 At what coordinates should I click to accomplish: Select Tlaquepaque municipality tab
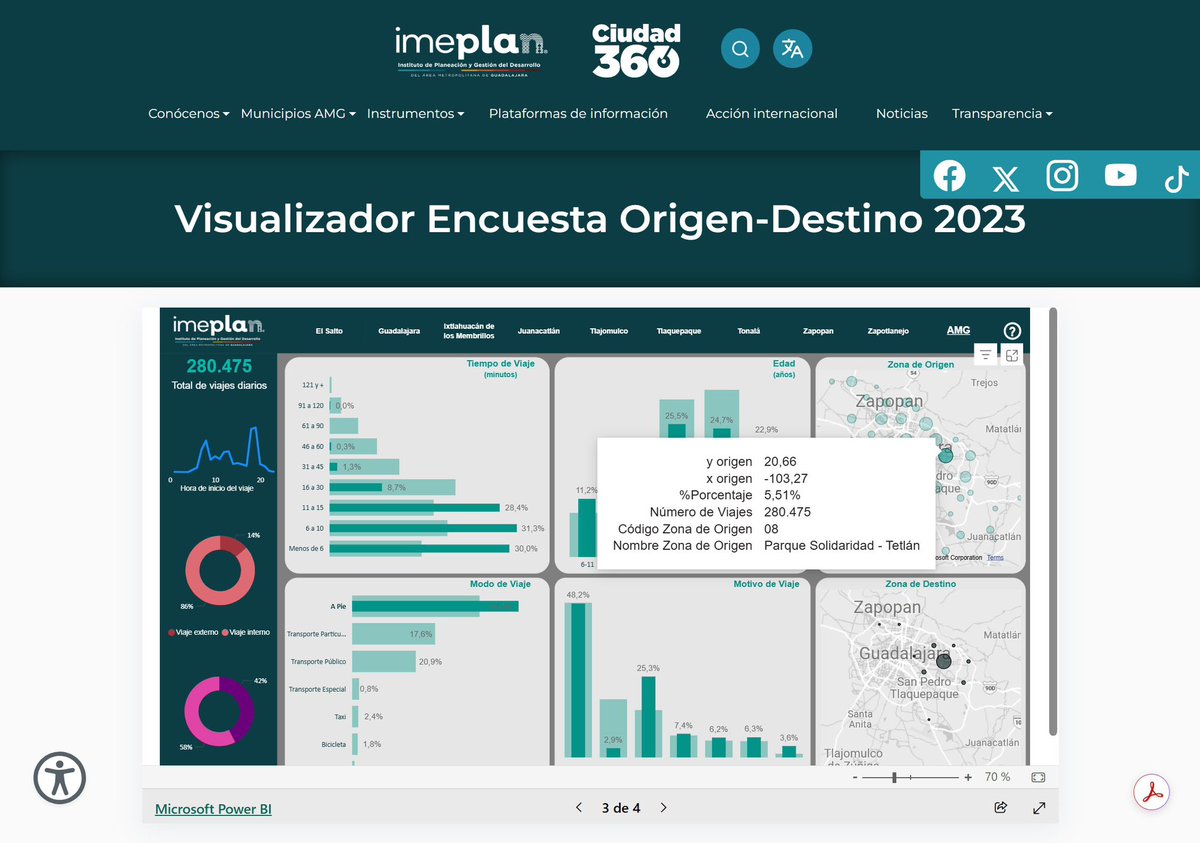point(679,331)
